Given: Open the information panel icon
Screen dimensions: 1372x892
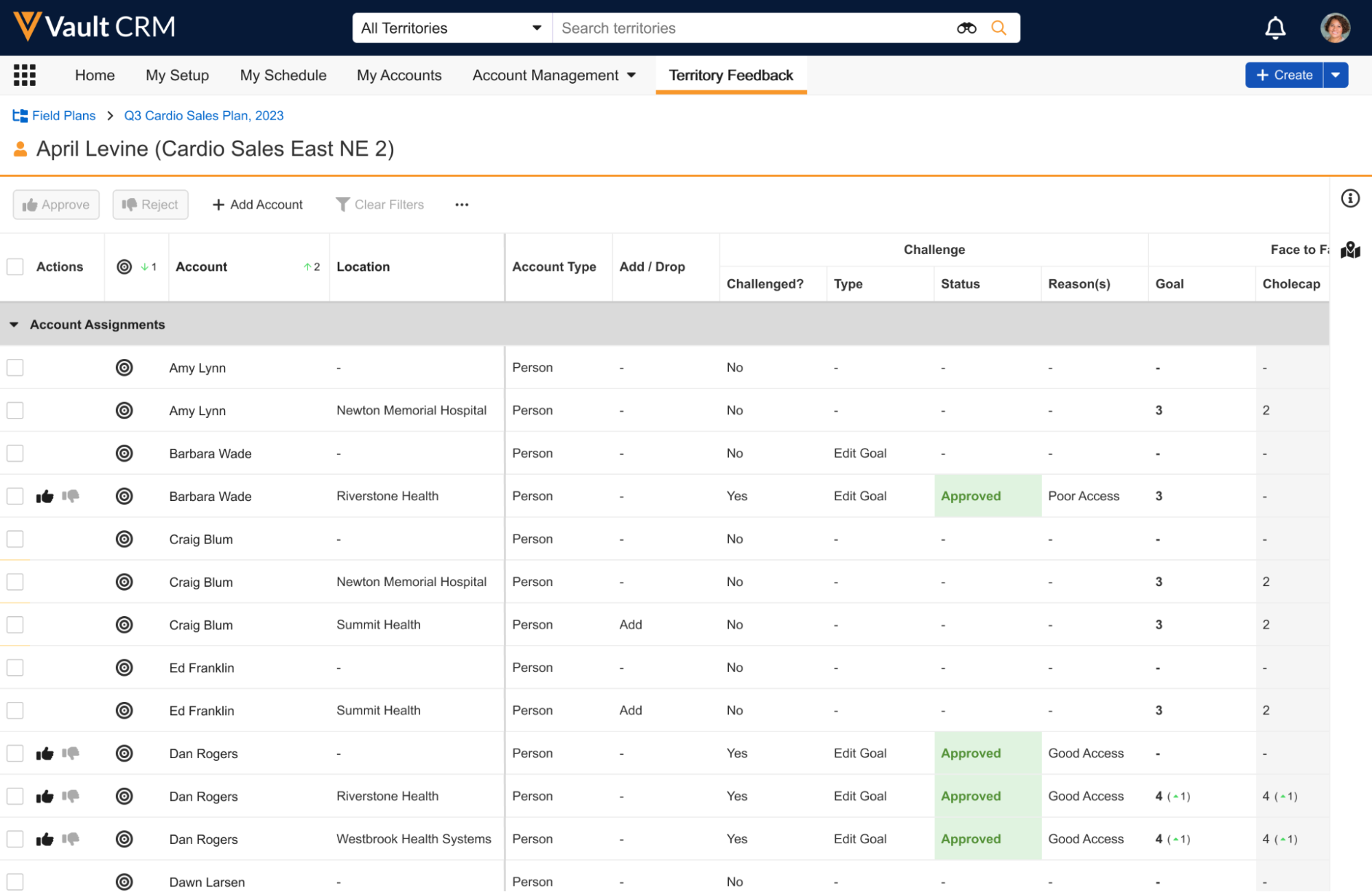Looking at the screenshot, I should click(1350, 198).
